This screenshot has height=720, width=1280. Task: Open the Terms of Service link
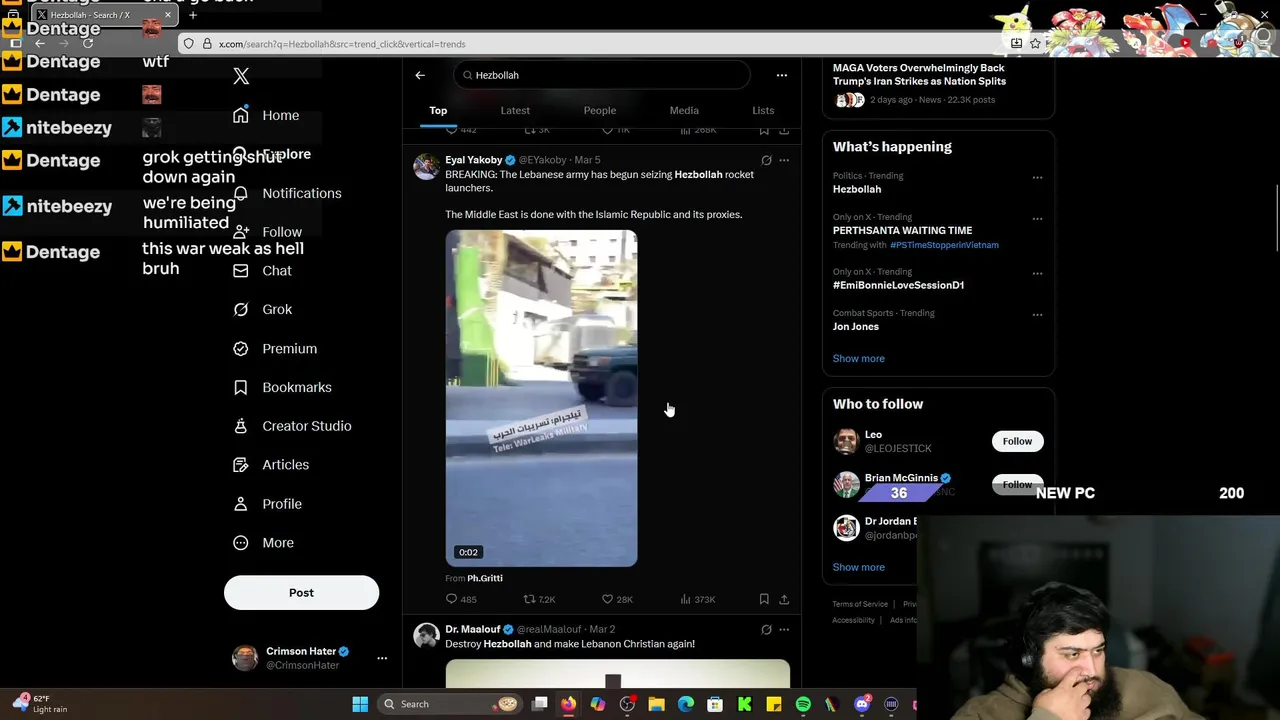point(860,604)
